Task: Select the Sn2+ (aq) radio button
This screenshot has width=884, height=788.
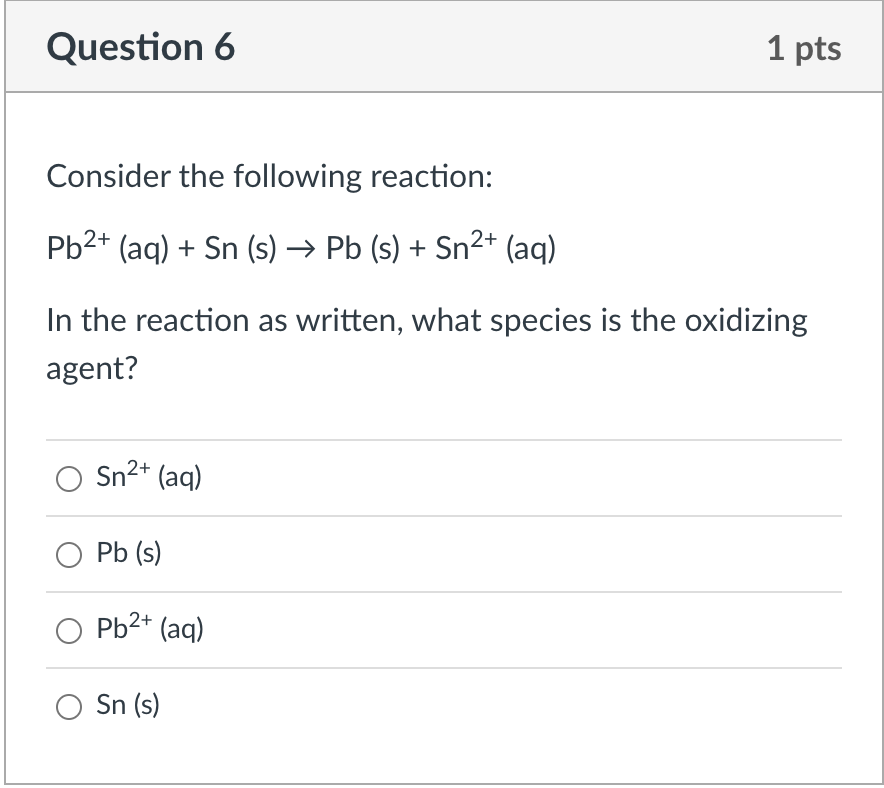Action: click(69, 479)
